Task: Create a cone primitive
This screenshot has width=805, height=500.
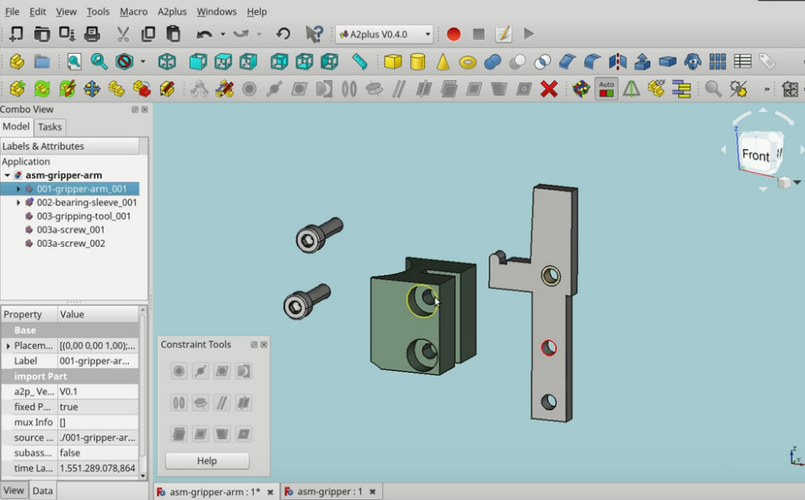Action: (x=443, y=62)
